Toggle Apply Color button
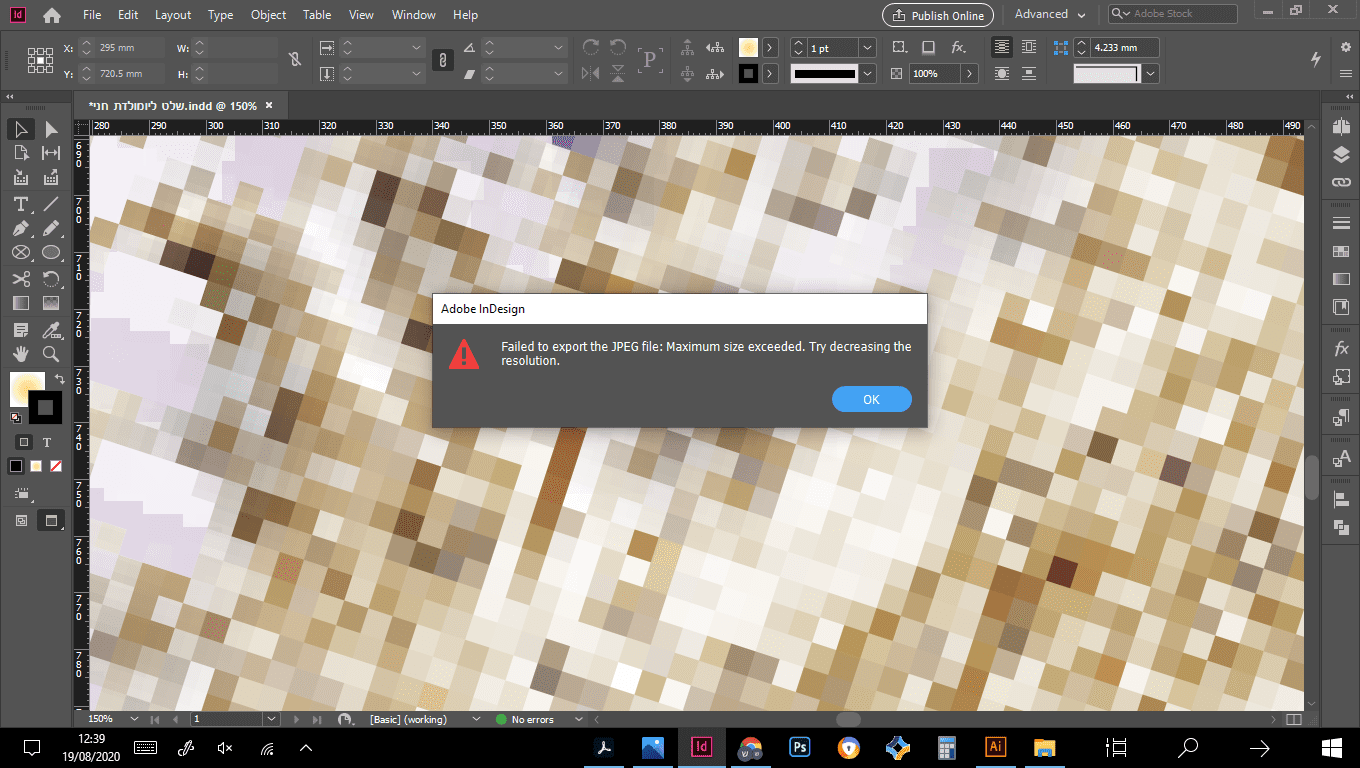The width and height of the screenshot is (1360, 768). click(16, 466)
